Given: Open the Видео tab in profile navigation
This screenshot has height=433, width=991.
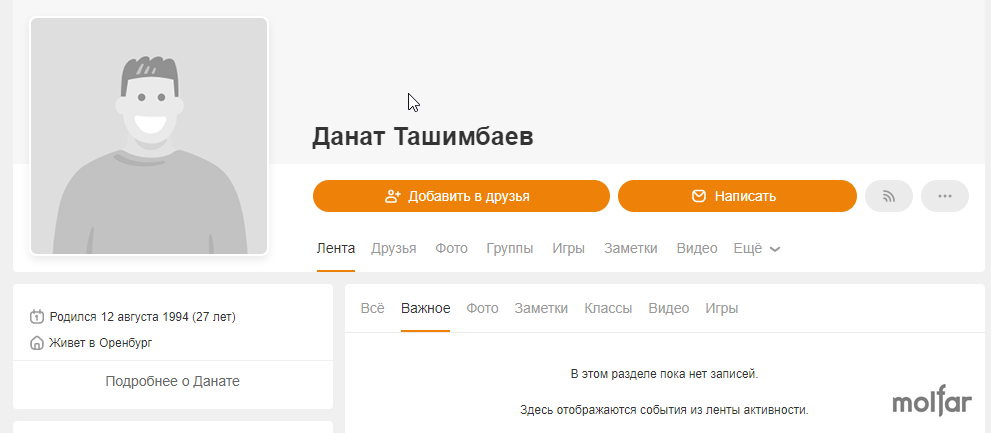Looking at the screenshot, I should [x=697, y=248].
